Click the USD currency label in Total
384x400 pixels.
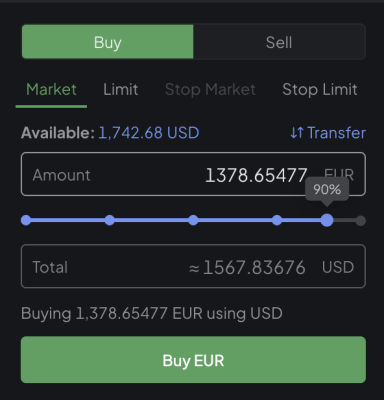point(338,267)
